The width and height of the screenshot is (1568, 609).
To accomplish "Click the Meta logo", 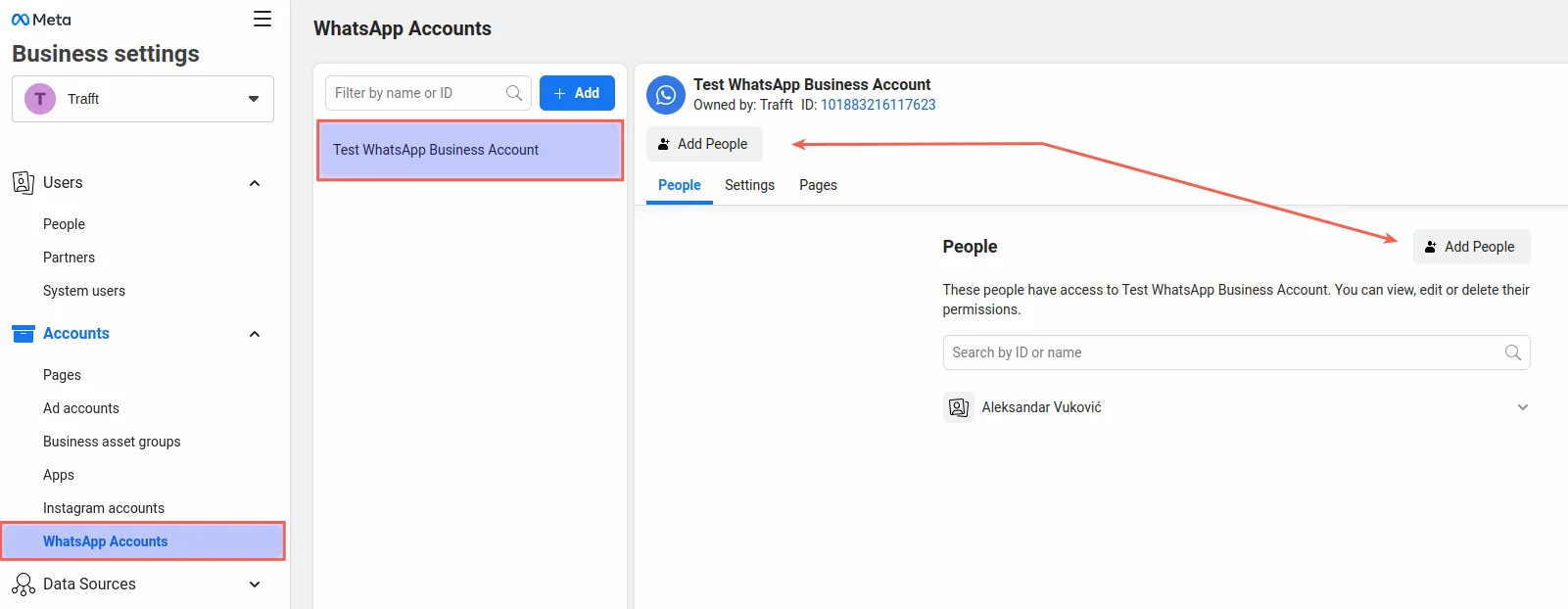I will click(41, 20).
